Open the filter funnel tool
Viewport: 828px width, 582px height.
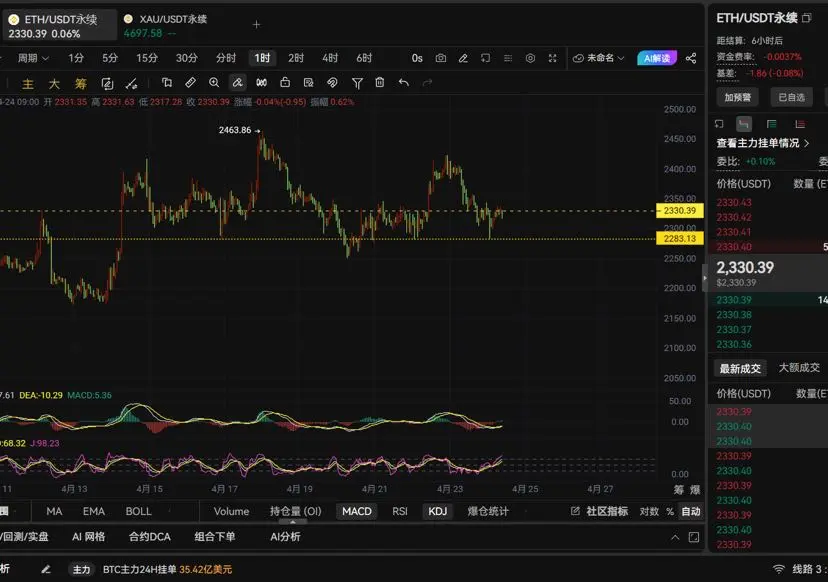(357, 83)
